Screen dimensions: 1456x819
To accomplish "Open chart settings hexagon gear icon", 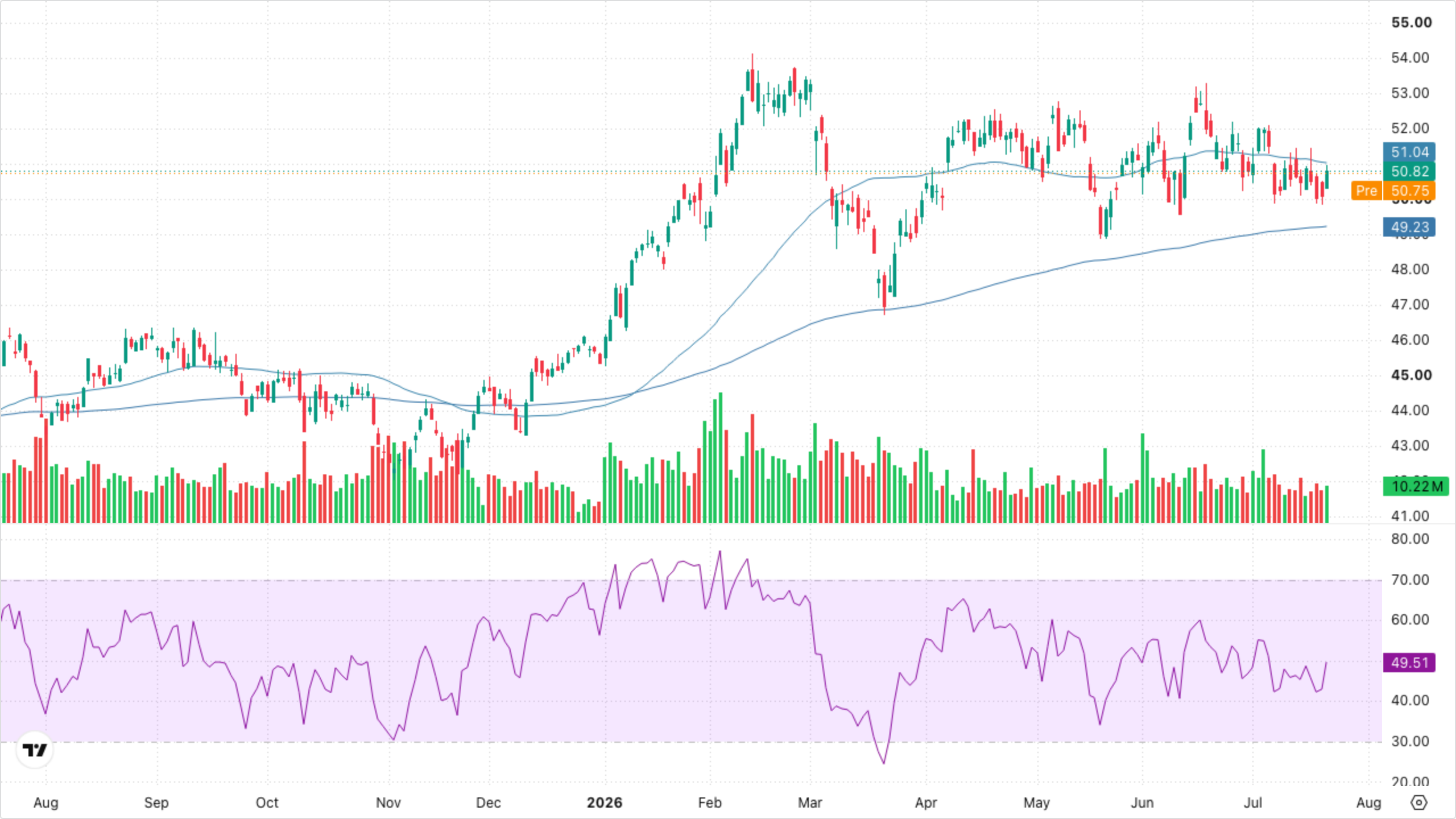I will [1419, 803].
